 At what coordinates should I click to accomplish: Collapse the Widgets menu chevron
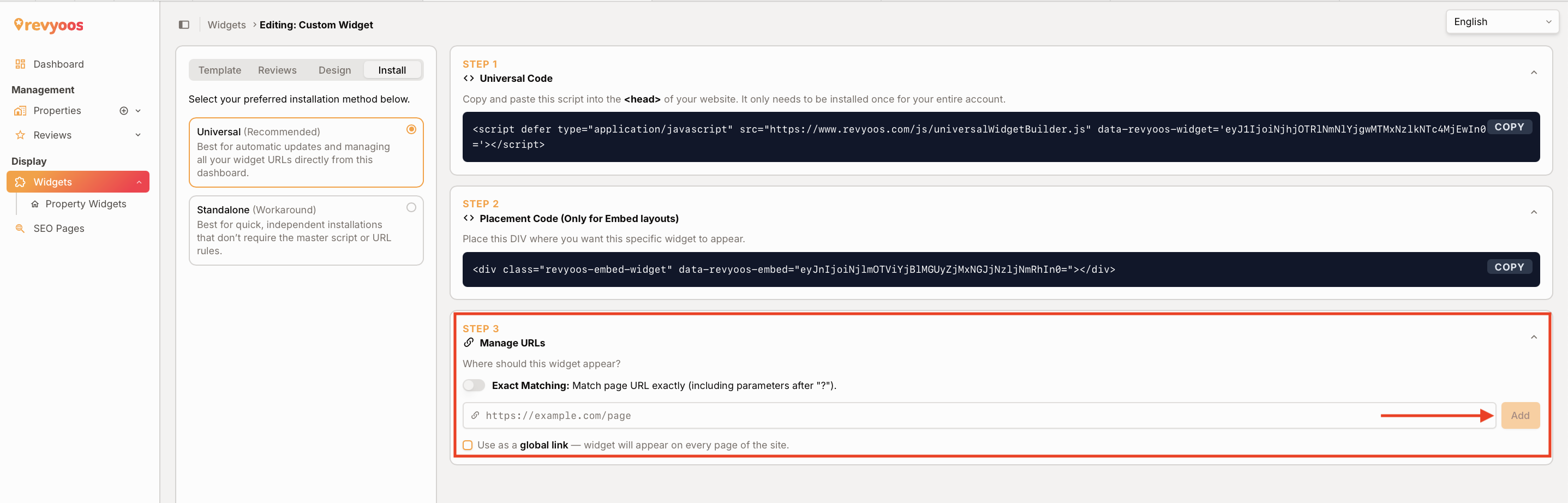pyautogui.click(x=139, y=182)
